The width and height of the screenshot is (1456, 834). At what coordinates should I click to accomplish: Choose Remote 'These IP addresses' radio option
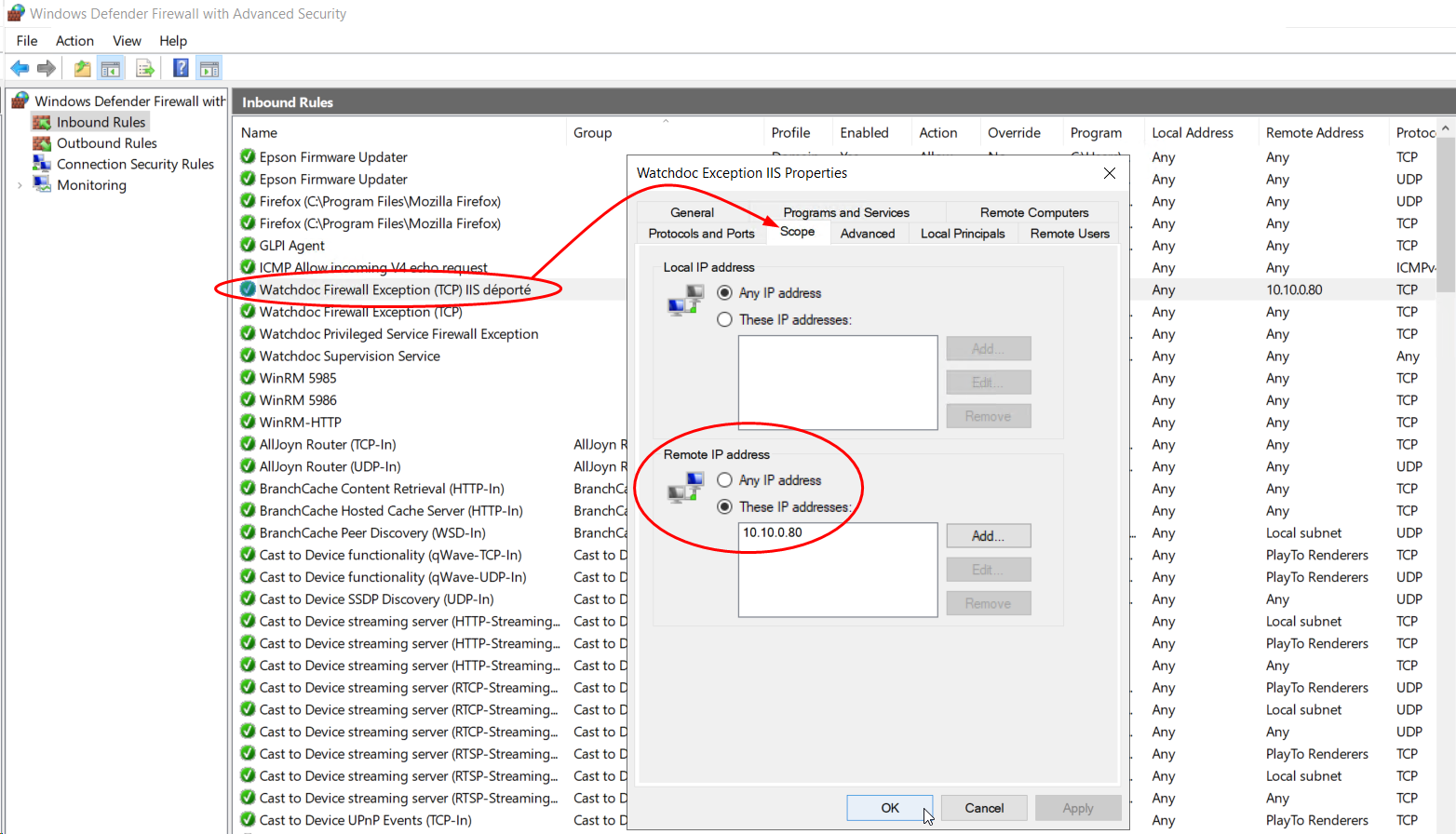[724, 507]
